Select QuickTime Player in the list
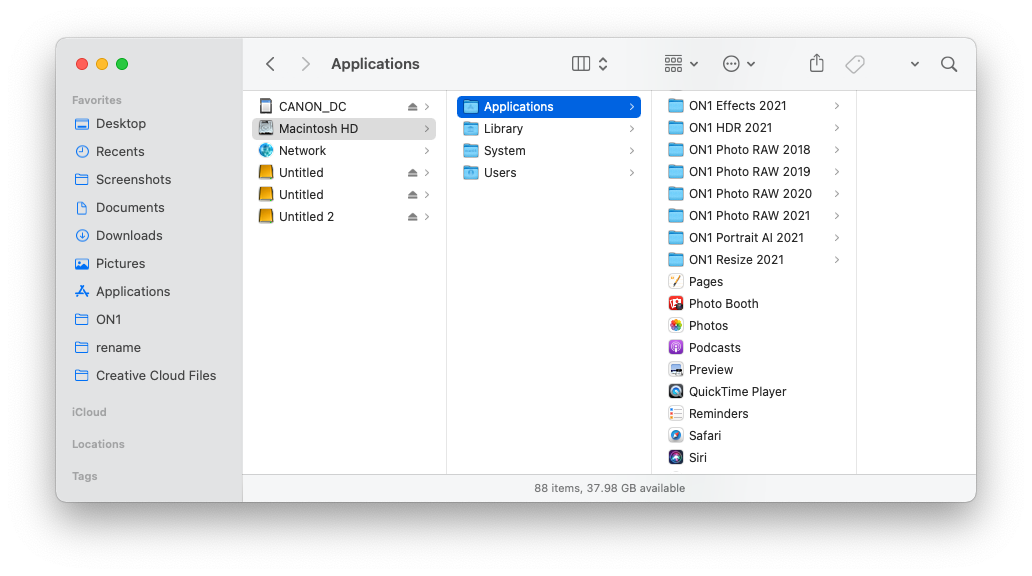Screen dimensions: 1032x576 coord(737,392)
